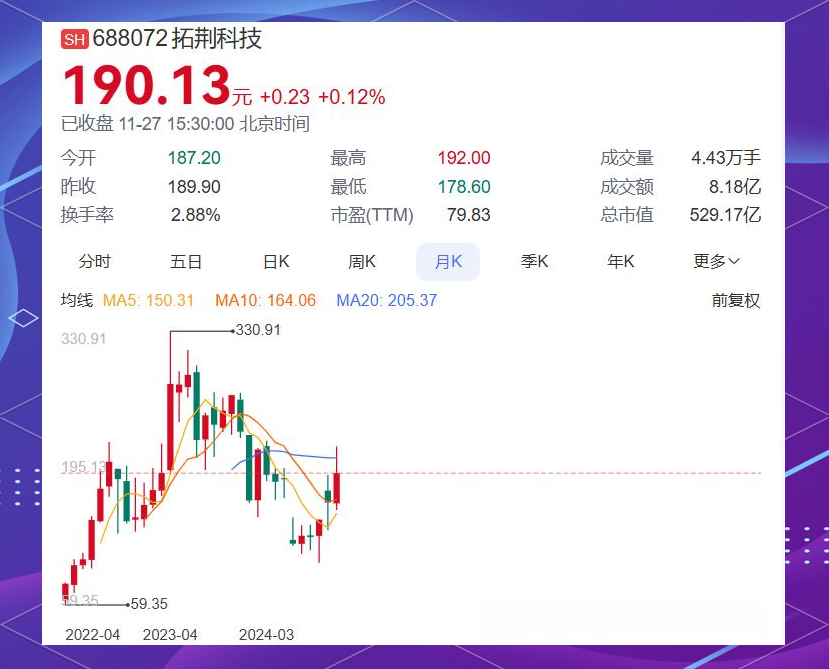Open the 年K yearly chart tab

(x=620, y=261)
